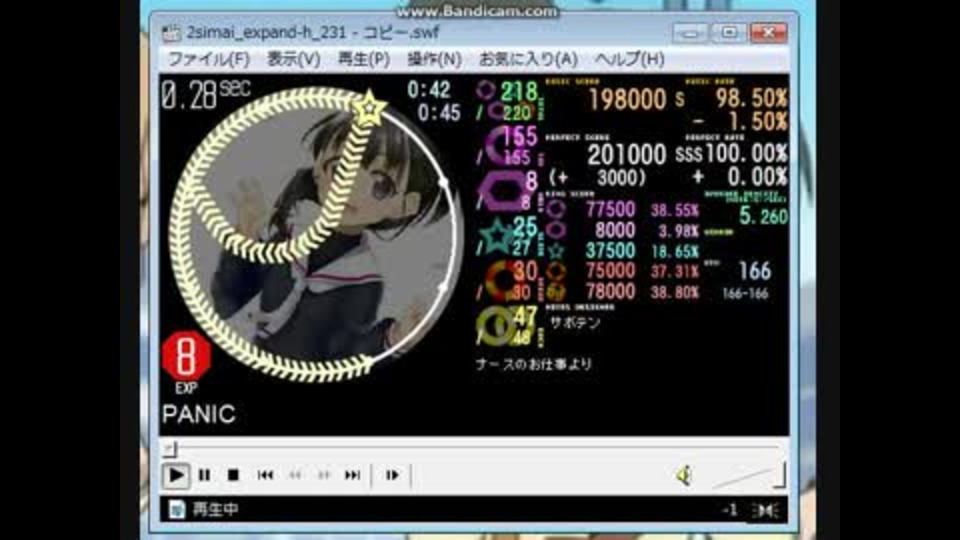Stop playback with the square stop button
Viewport: 960px width, 540px height.
[233, 475]
